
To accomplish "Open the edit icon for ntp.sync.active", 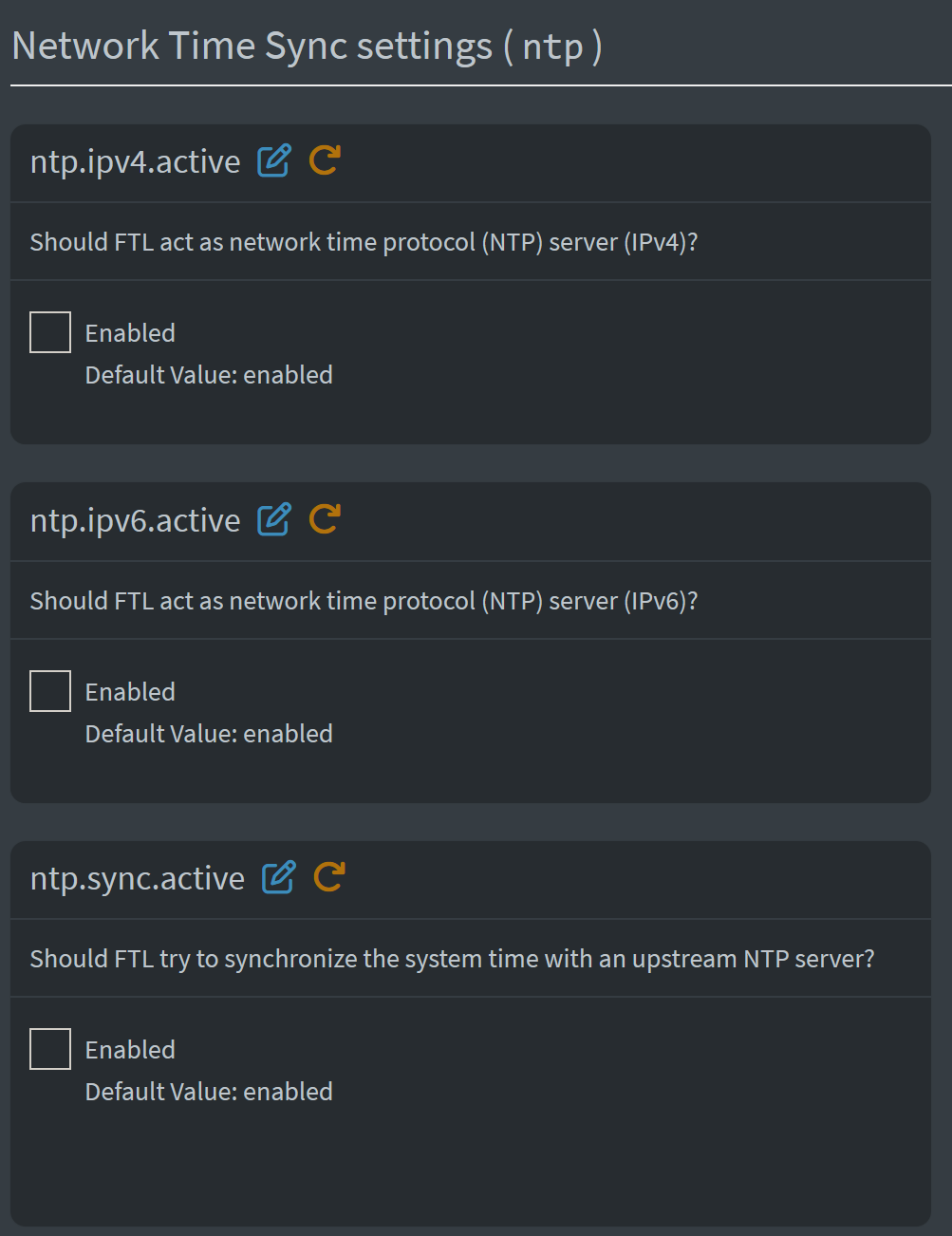I will pyautogui.click(x=278, y=877).
